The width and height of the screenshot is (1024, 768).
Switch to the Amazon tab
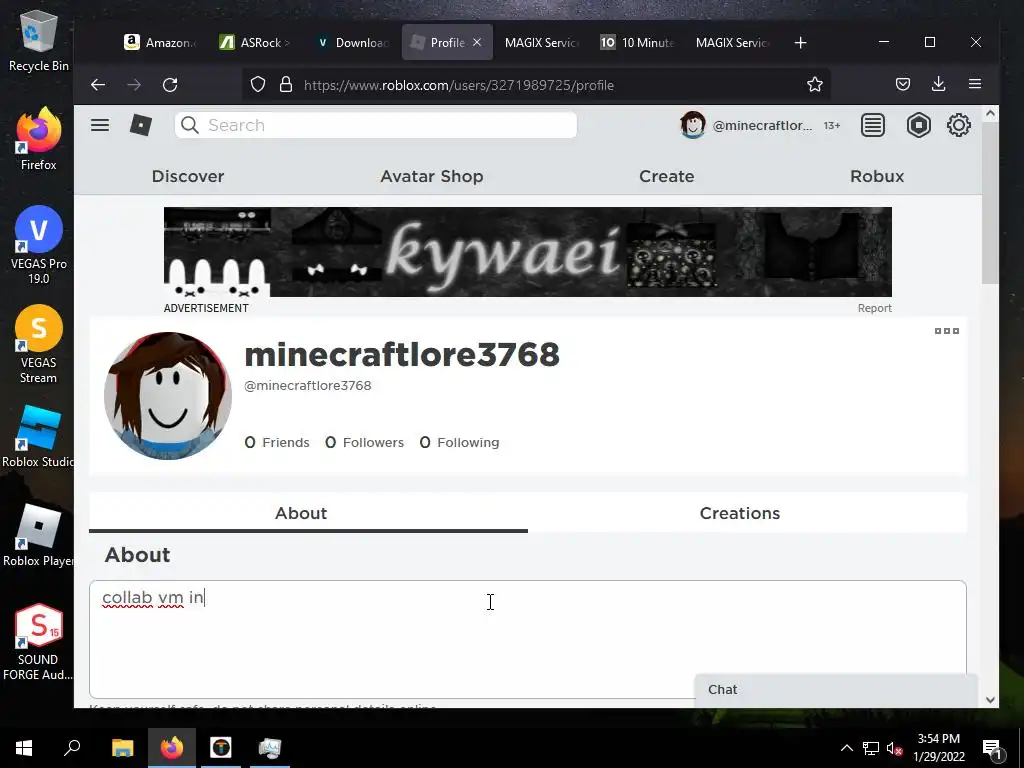click(x=161, y=42)
